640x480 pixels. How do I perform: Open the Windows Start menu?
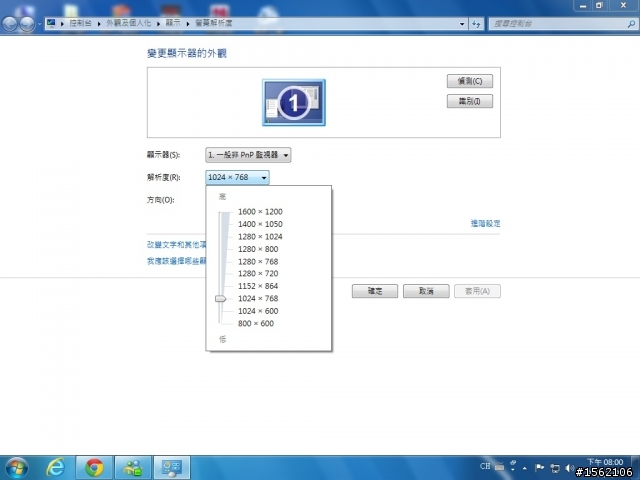16,468
